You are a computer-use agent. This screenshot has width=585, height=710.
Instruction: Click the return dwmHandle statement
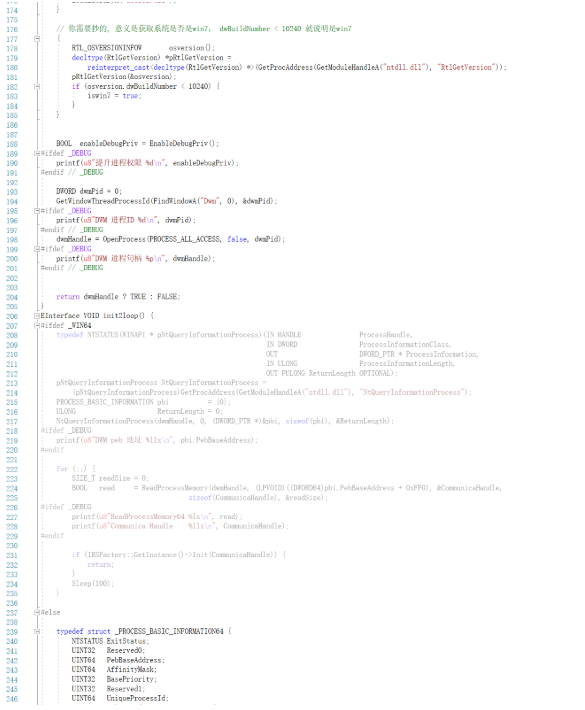[x=118, y=297]
